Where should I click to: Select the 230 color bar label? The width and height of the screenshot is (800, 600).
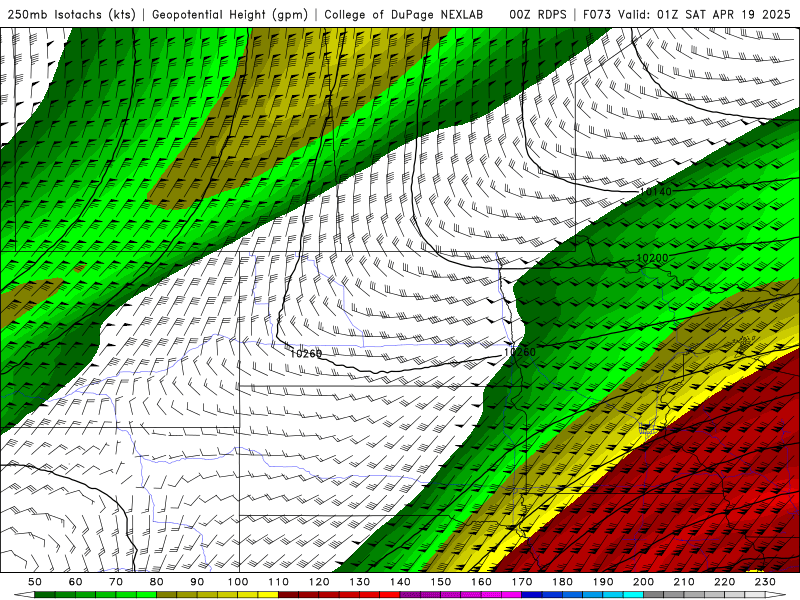point(765,582)
